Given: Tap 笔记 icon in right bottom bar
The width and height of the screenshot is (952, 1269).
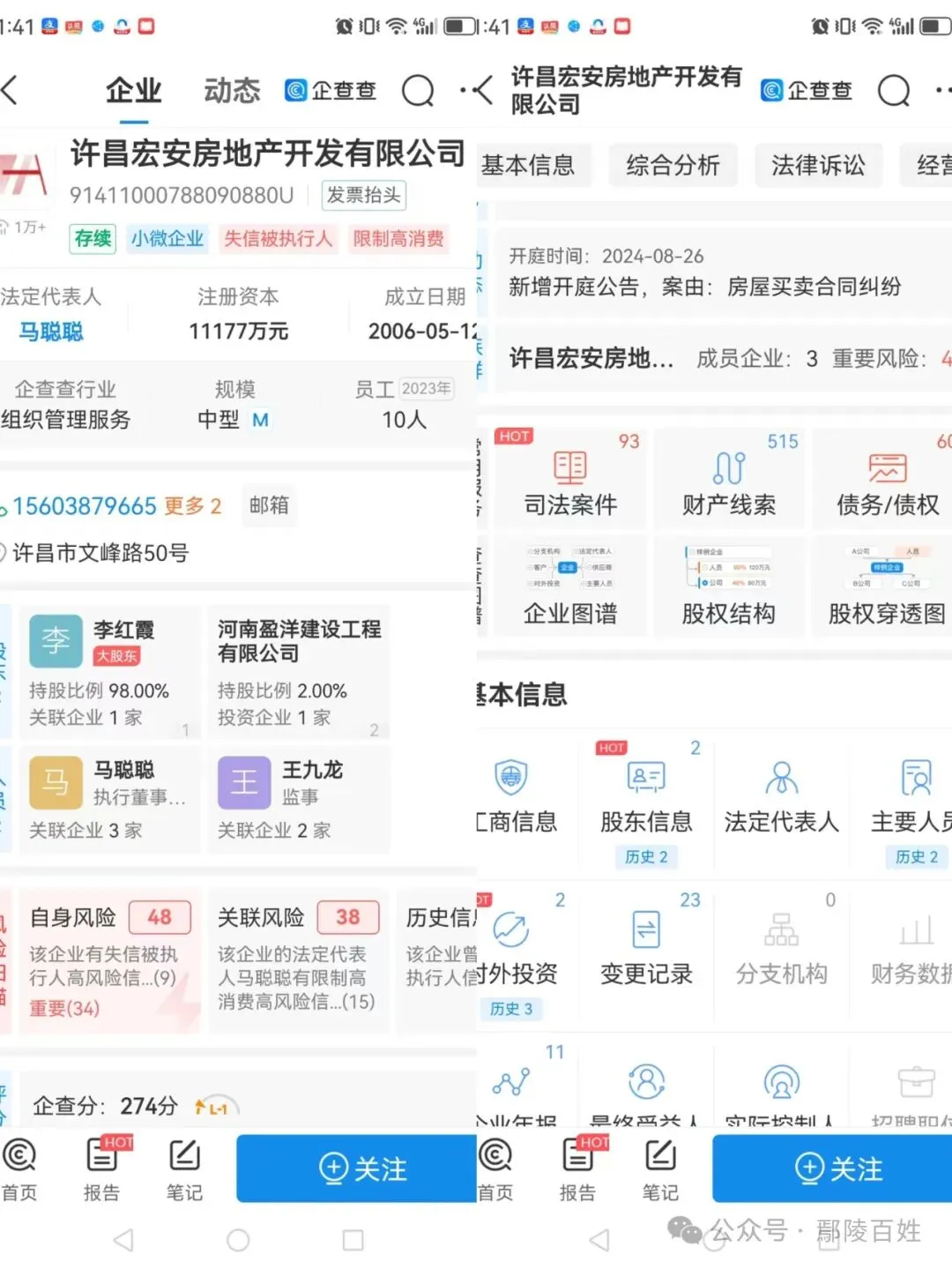Looking at the screenshot, I should (660, 1155).
